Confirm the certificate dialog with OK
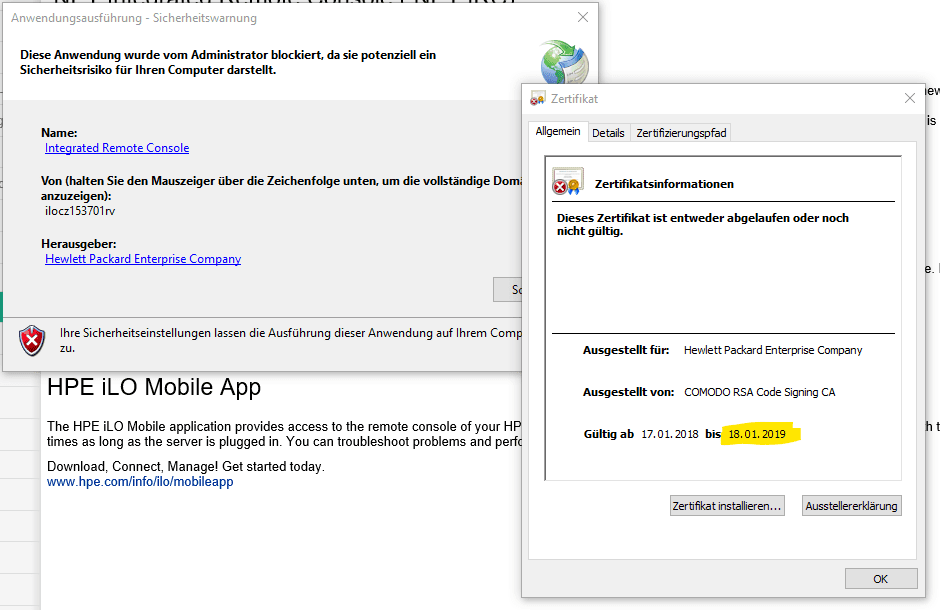The height and width of the screenshot is (610, 940). pos(881,579)
